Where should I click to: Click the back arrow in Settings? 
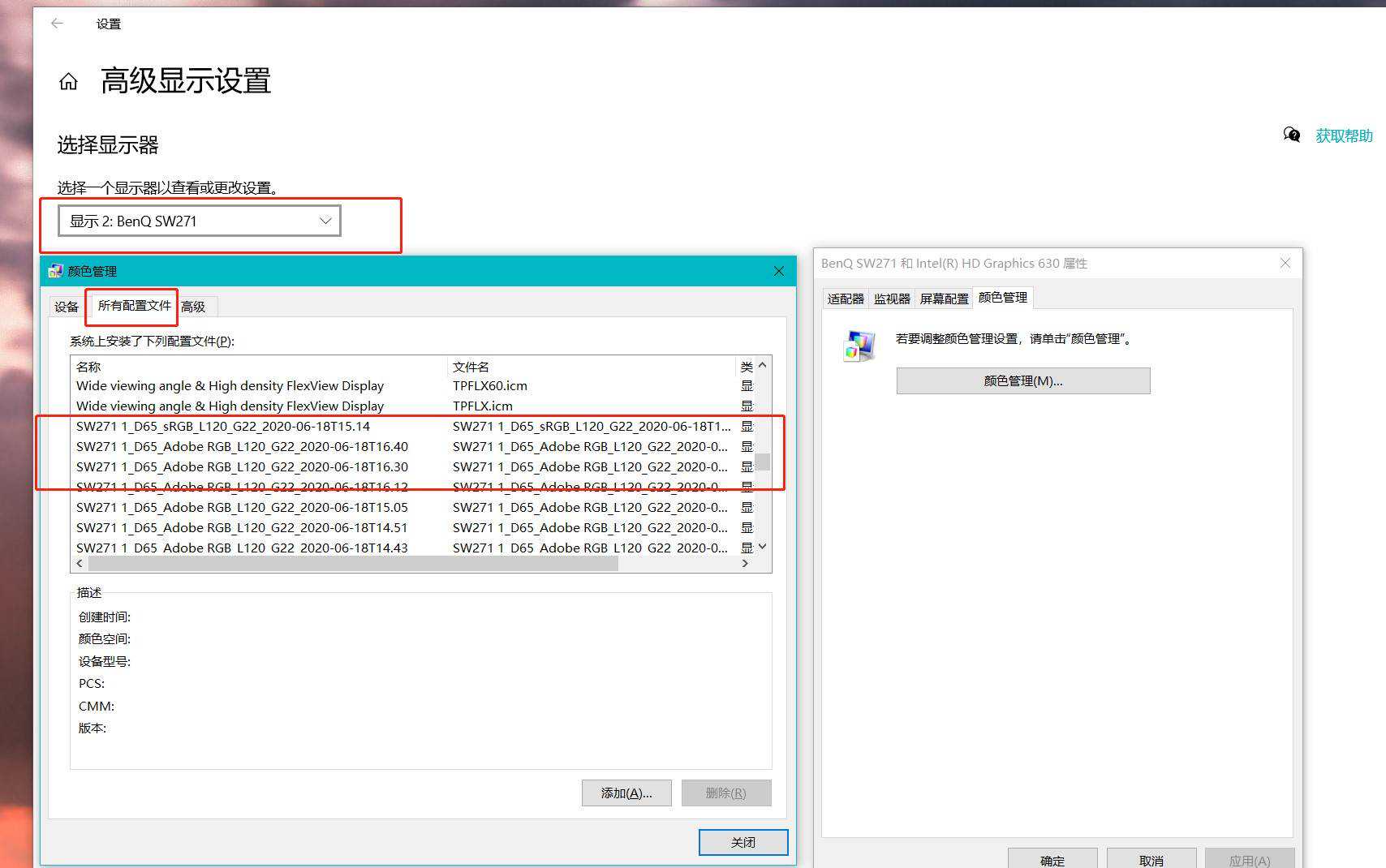[x=57, y=24]
